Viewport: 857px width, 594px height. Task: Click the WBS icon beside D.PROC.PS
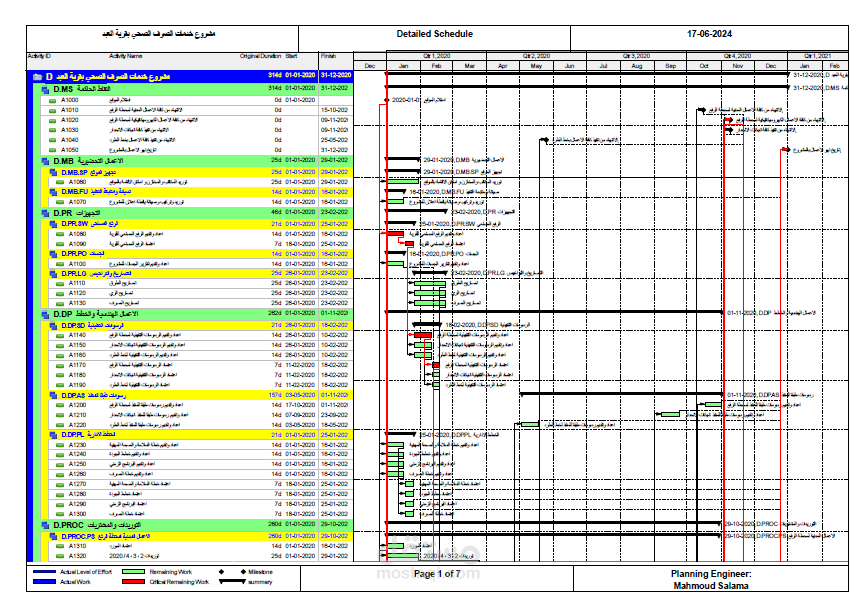coord(54,537)
